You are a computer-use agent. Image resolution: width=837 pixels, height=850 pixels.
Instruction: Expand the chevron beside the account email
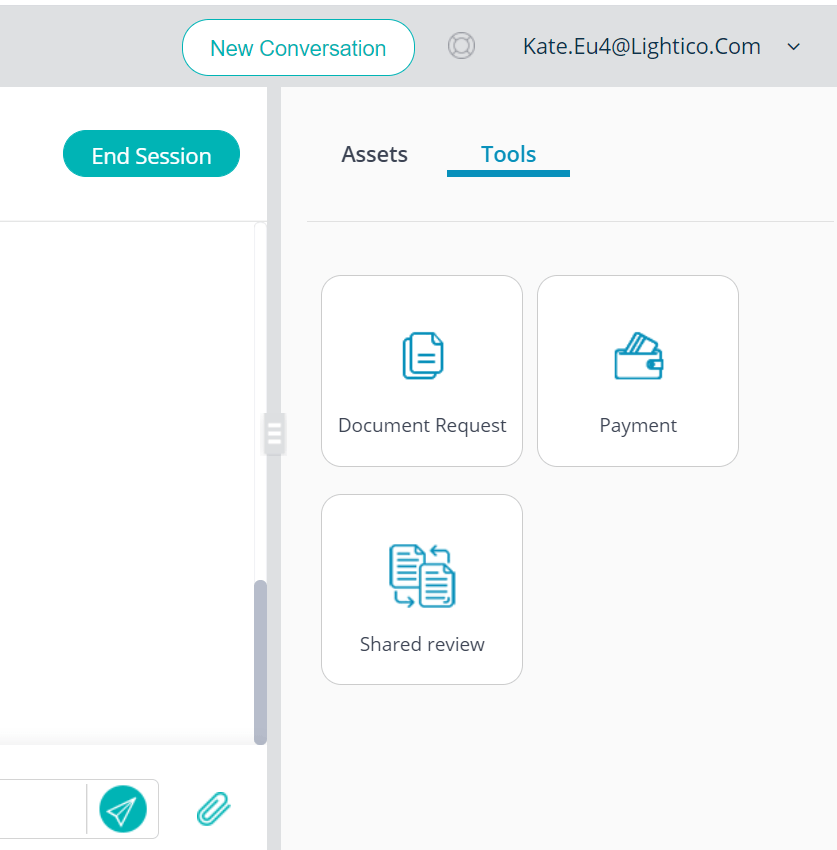[793, 47]
